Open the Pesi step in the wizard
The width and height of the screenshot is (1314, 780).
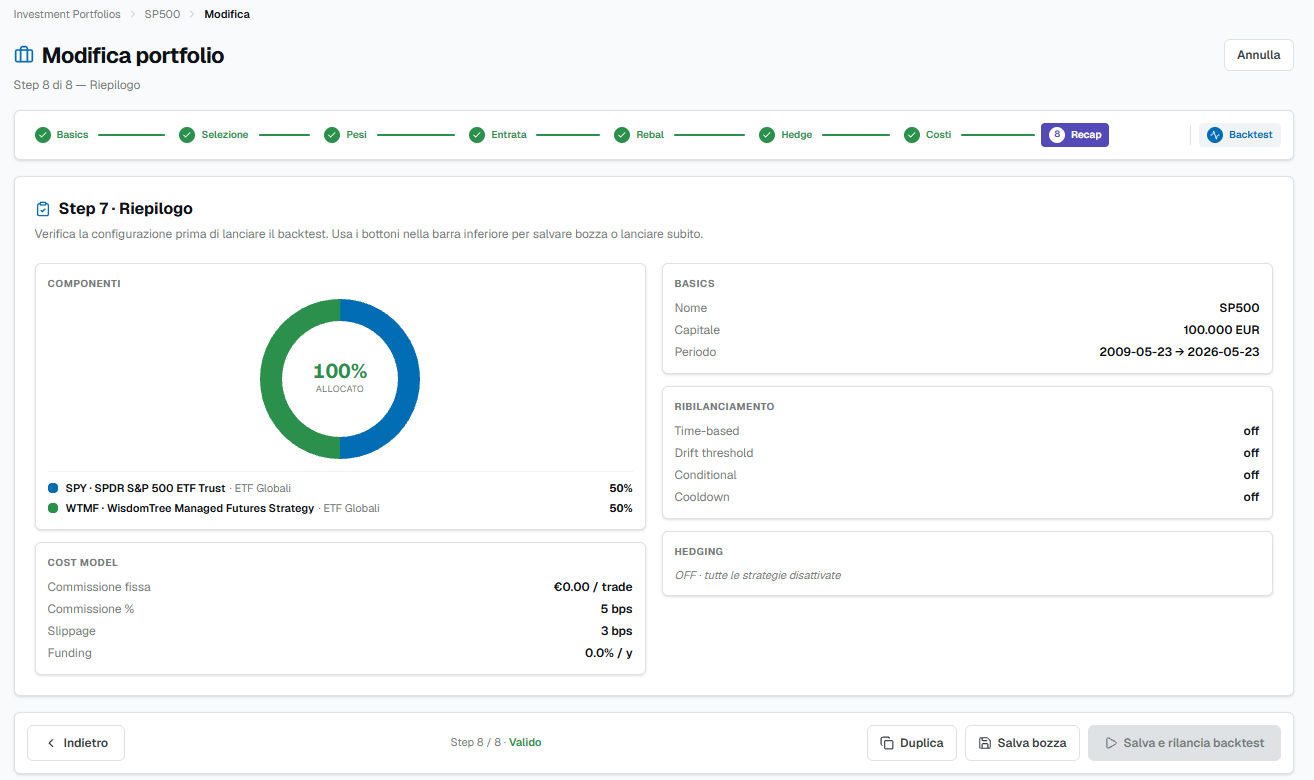point(345,135)
